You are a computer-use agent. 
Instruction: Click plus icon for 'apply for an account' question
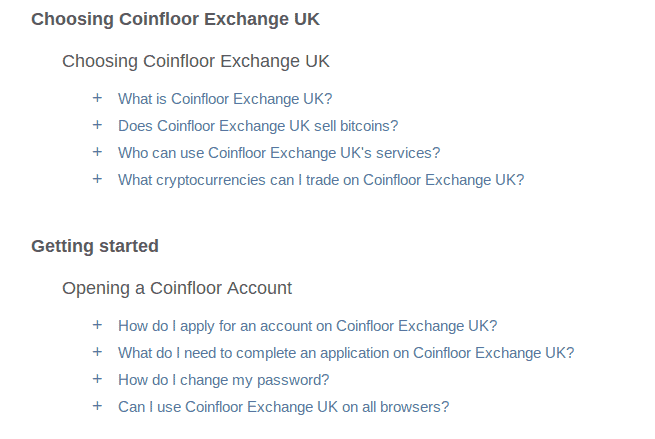(97, 325)
